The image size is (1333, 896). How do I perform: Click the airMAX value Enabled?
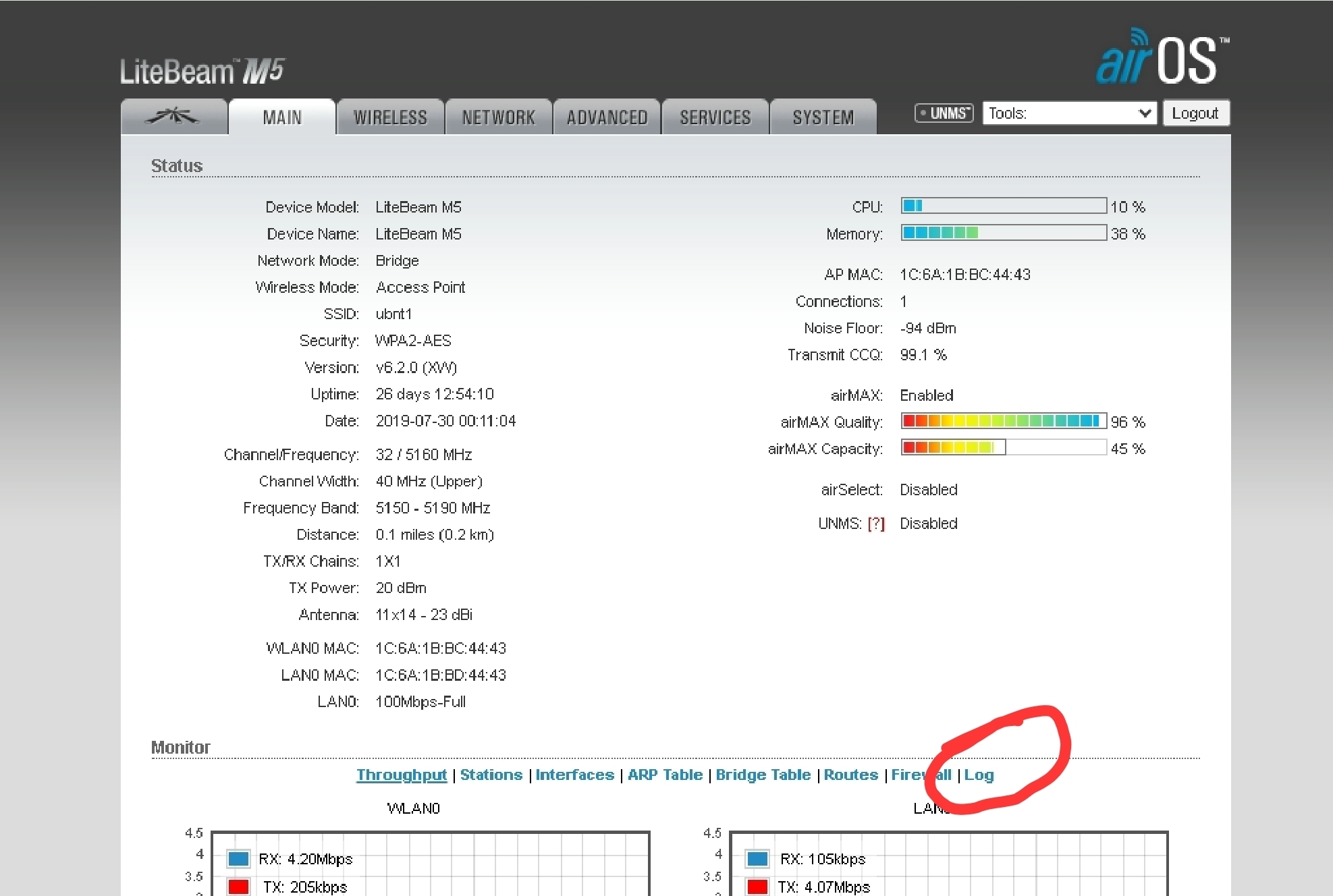[x=927, y=395]
